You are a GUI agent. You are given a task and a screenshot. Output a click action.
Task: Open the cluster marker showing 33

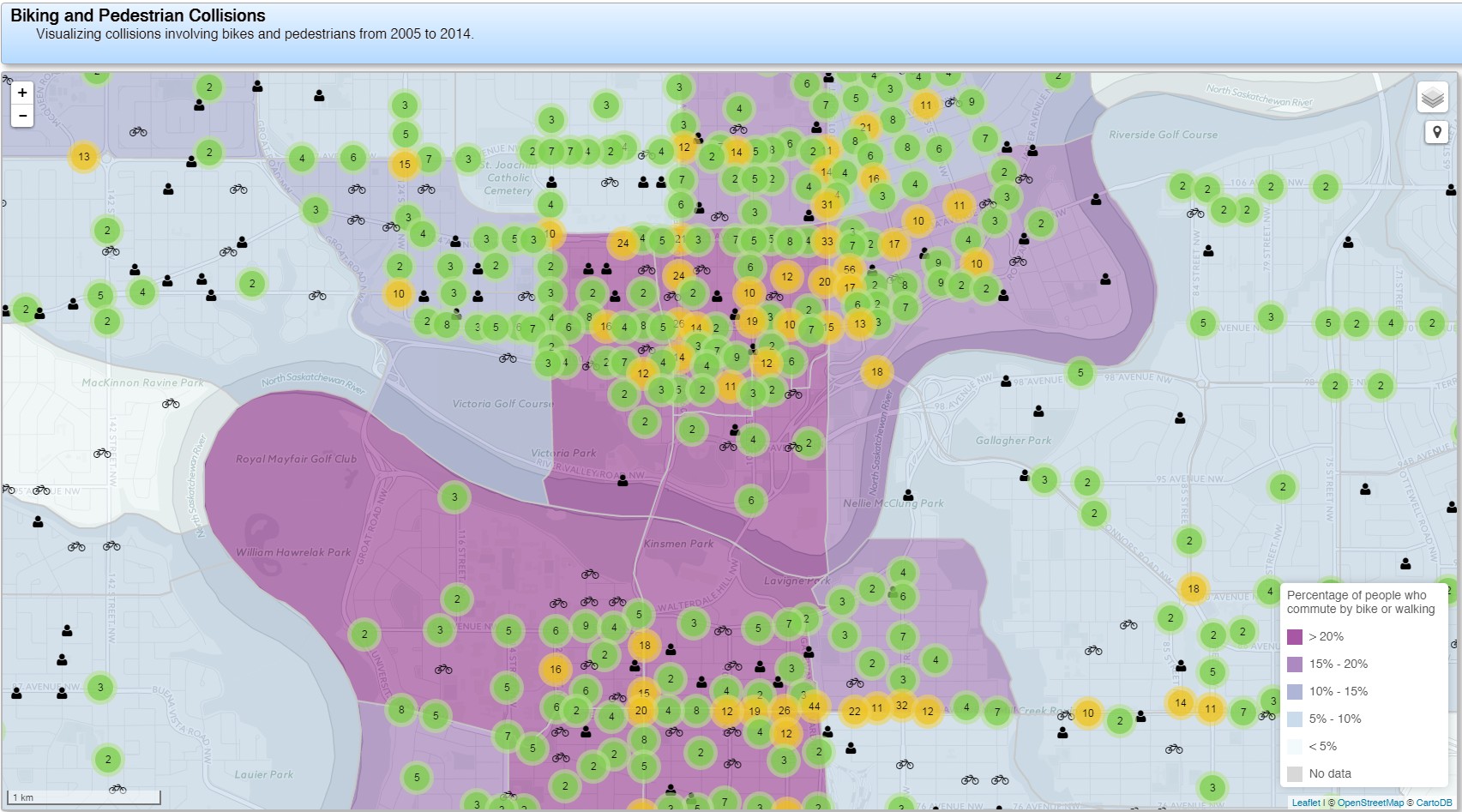tap(827, 241)
